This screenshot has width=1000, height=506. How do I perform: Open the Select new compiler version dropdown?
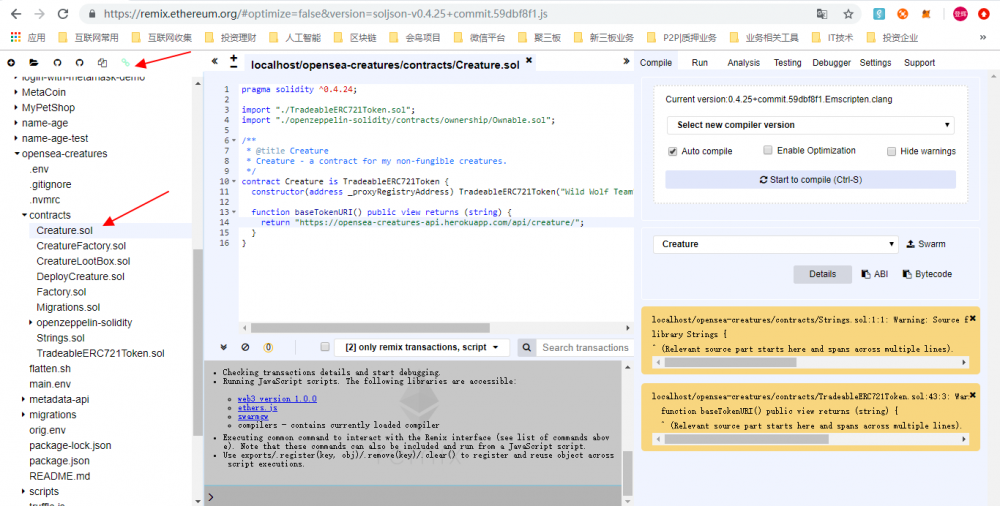(810, 125)
